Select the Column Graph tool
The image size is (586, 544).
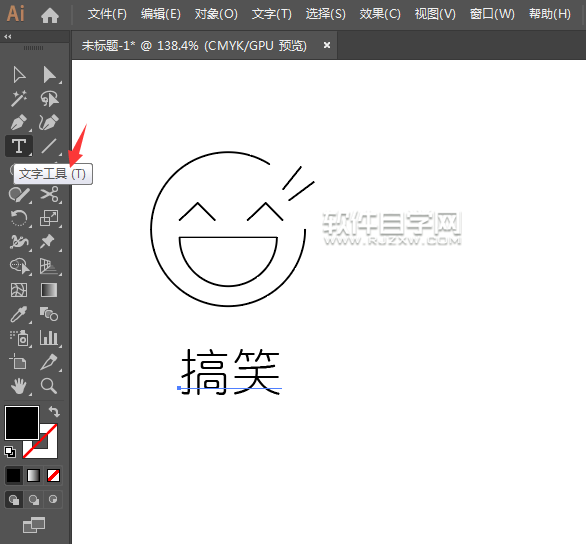49,338
